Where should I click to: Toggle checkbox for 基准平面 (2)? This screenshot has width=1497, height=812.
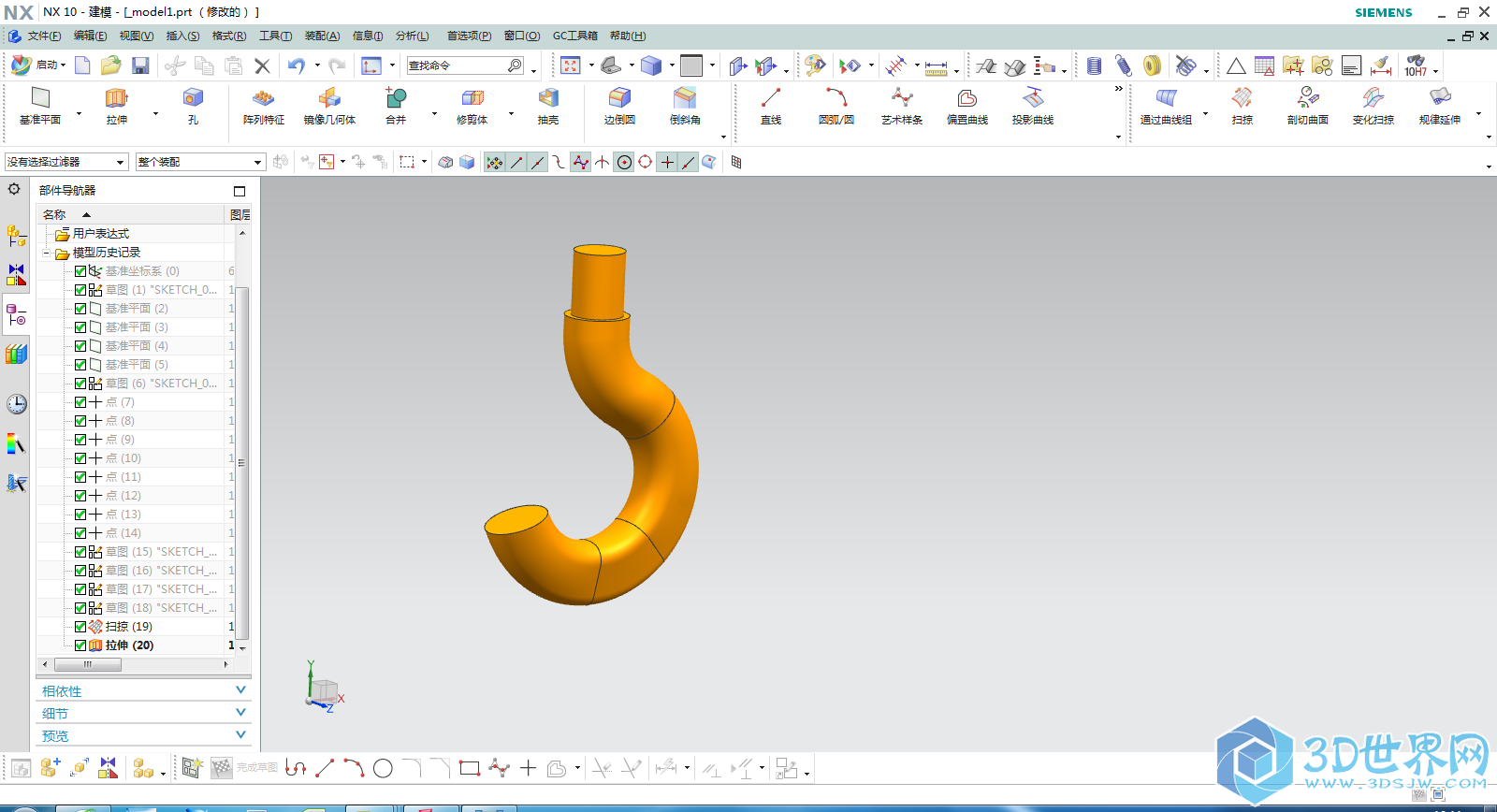80,309
